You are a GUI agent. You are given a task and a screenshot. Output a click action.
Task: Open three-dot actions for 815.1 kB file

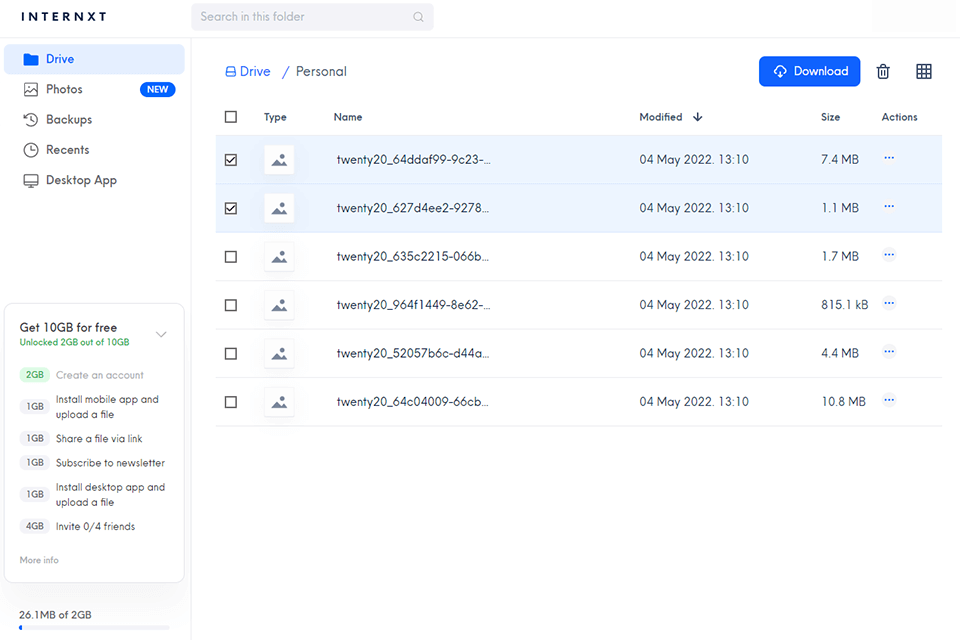click(x=889, y=303)
